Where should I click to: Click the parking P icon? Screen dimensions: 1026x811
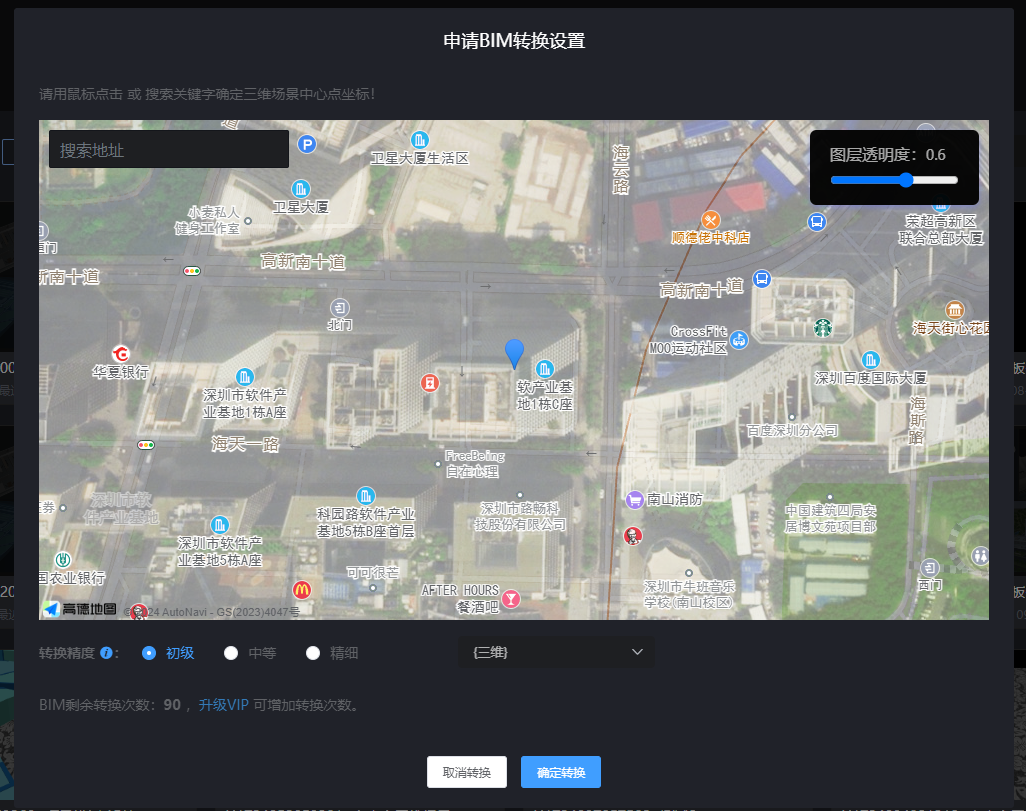[x=307, y=146]
